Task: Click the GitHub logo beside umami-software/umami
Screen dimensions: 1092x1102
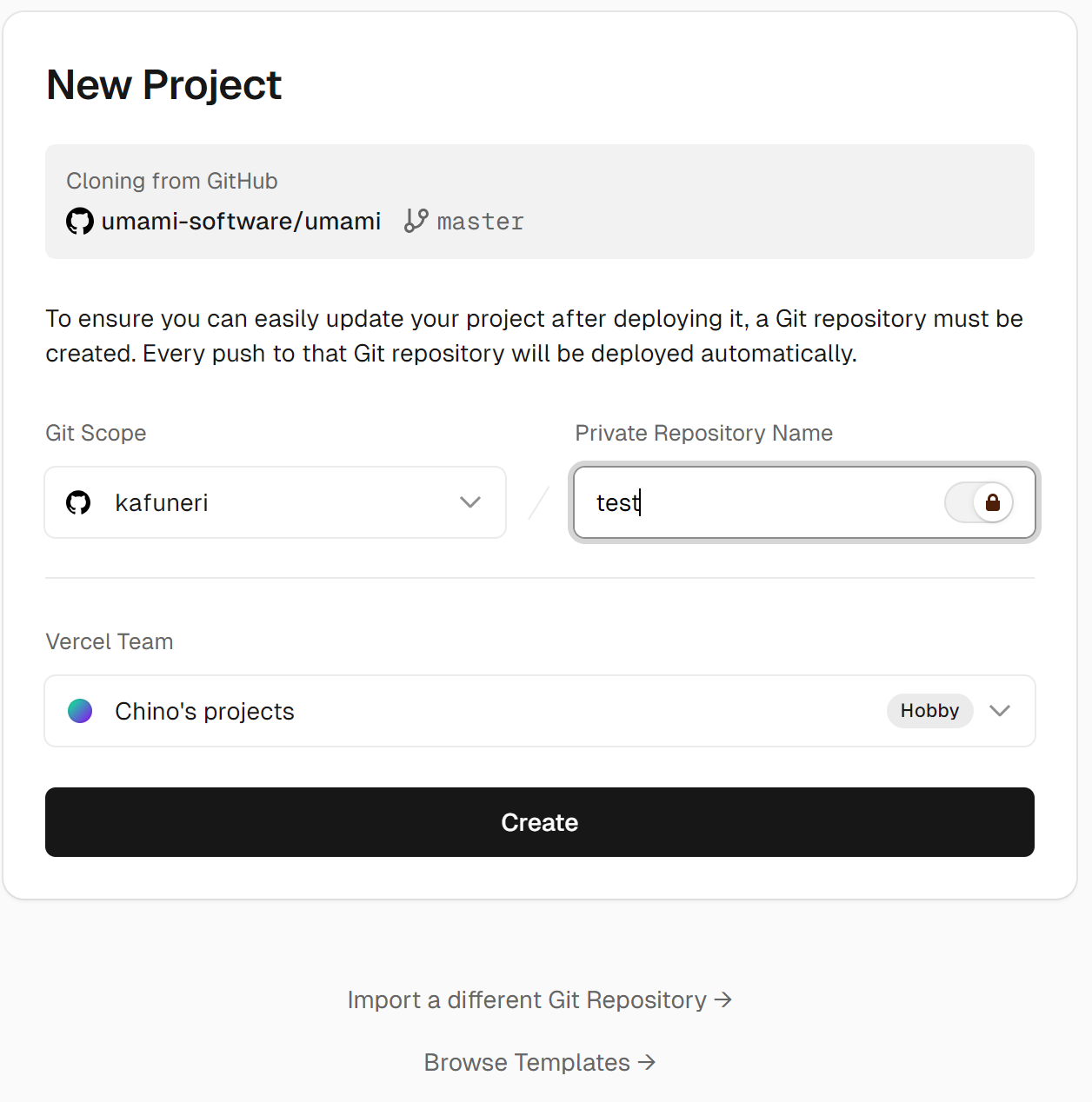Action: click(x=80, y=221)
